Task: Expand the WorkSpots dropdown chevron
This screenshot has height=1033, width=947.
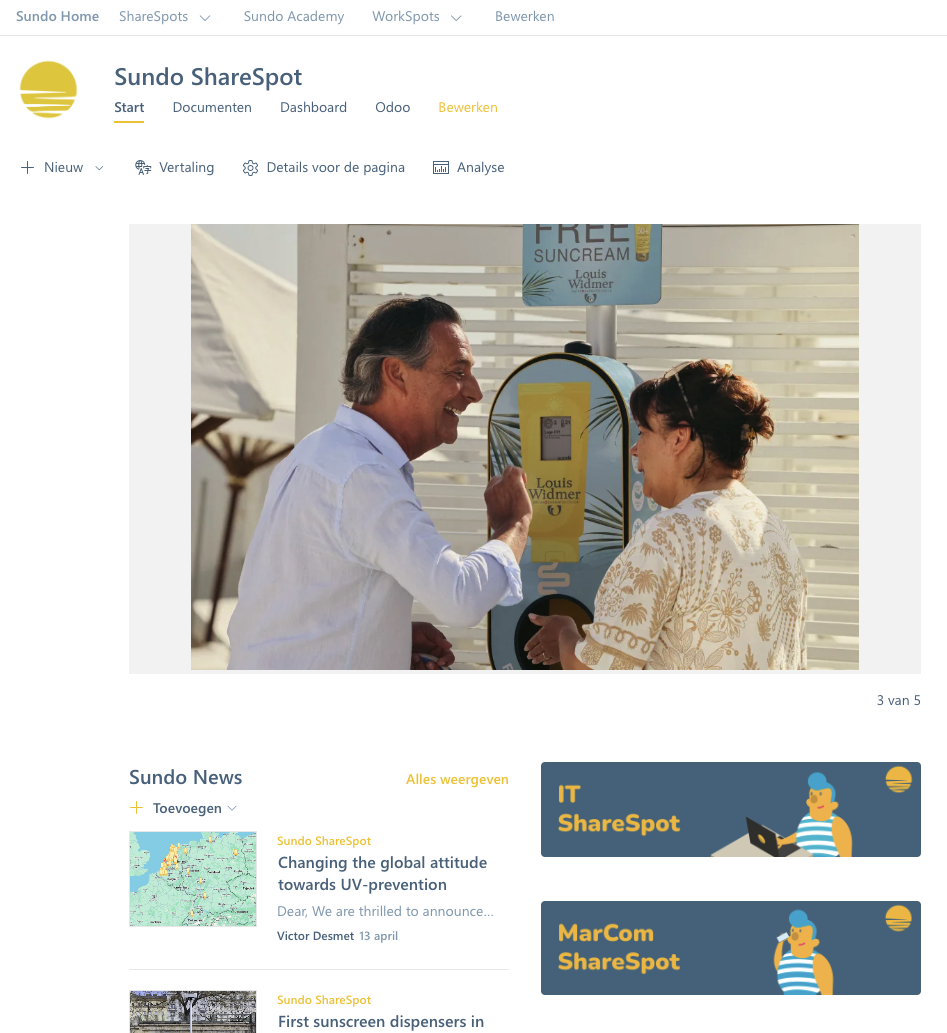Action: click(x=456, y=18)
